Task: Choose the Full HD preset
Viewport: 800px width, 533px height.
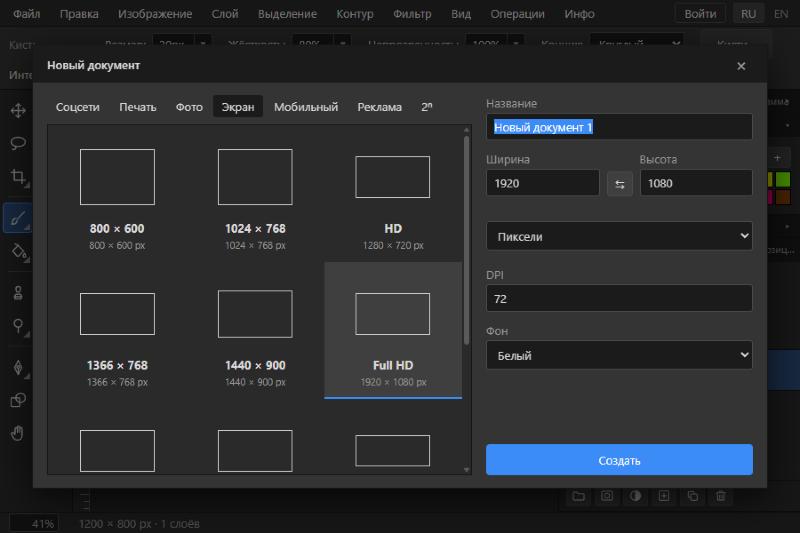Action: (393, 331)
